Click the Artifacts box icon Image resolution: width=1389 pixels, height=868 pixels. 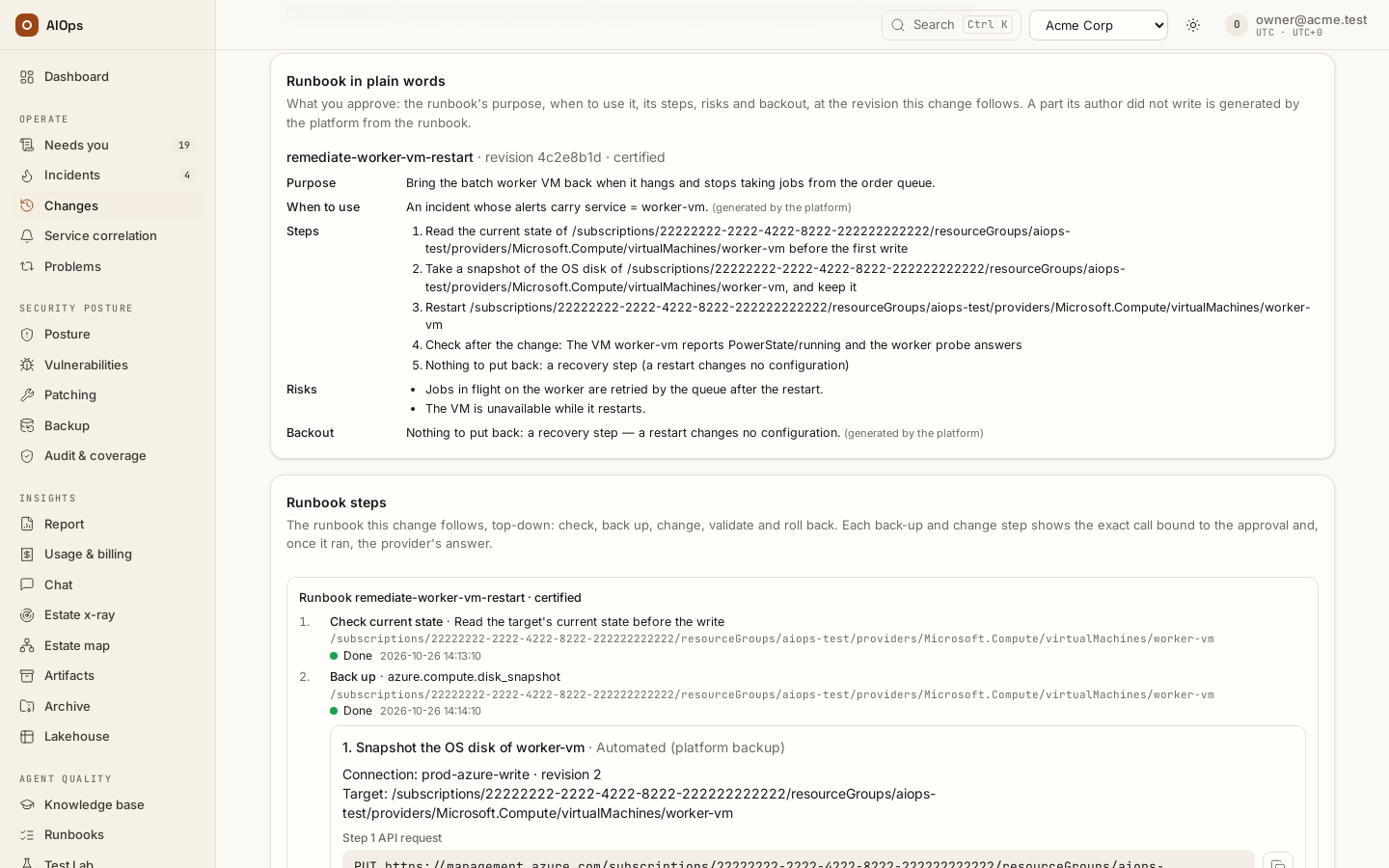(27, 676)
